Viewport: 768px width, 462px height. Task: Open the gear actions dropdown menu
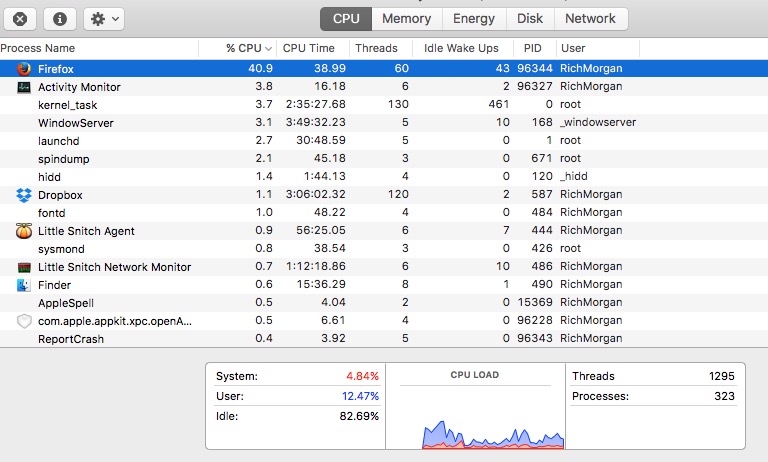pos(104,19)
